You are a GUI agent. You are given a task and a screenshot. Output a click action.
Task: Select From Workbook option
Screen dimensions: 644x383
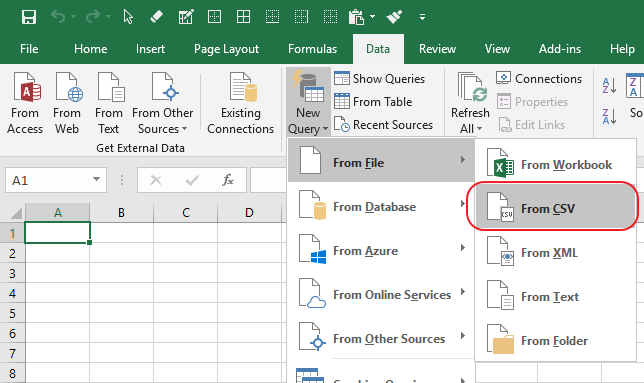(556, 165)
